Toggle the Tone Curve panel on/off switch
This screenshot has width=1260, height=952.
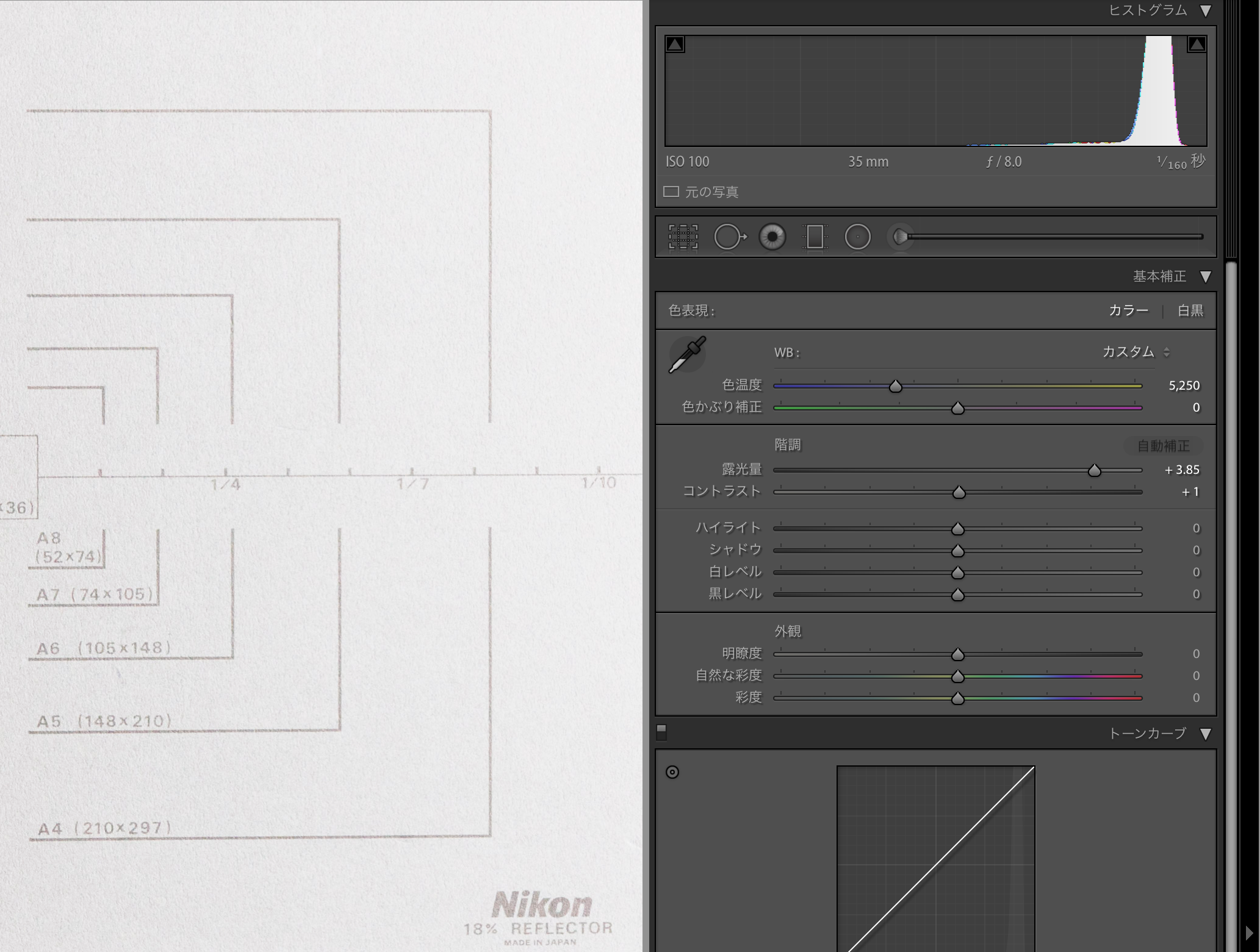click(x=661, y=731)
